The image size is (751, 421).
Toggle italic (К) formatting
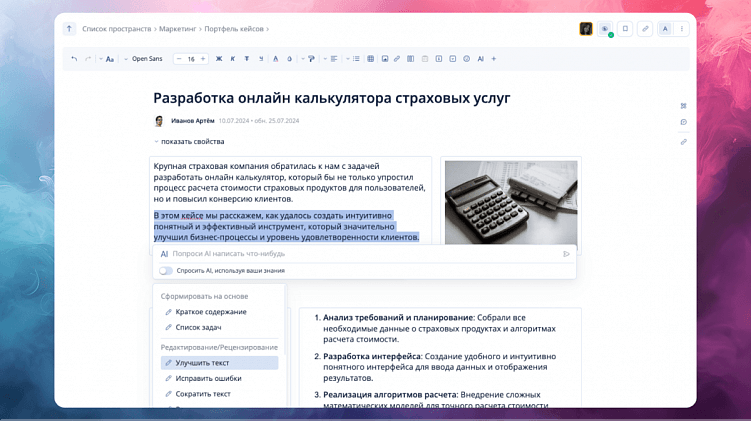click(x=233, y=59)
